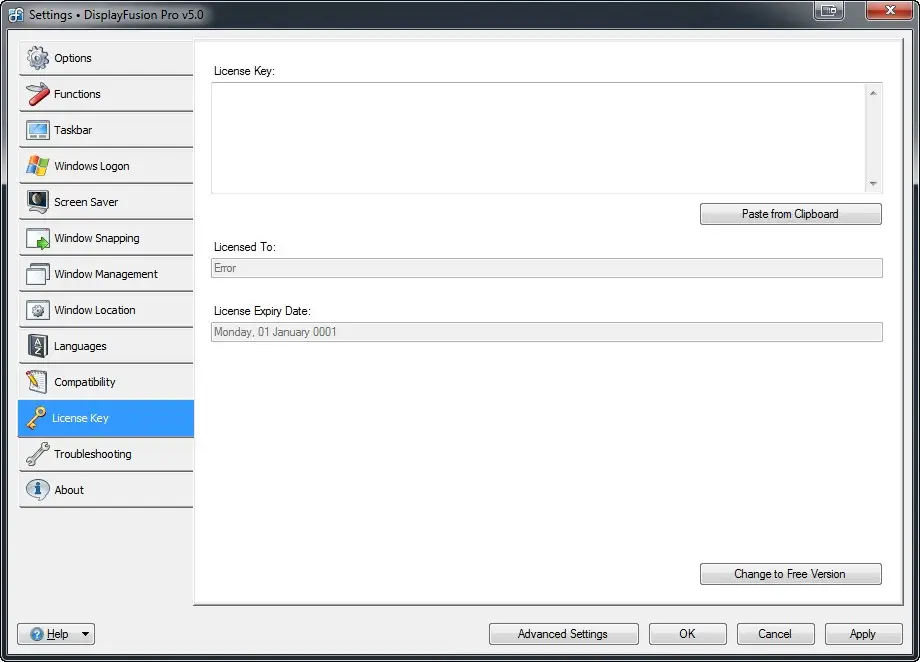Image resolution: width=920 pixels, height=662 pixels.
Task: Click the Screen Saver moon icon
Action: tap(38, 202)
